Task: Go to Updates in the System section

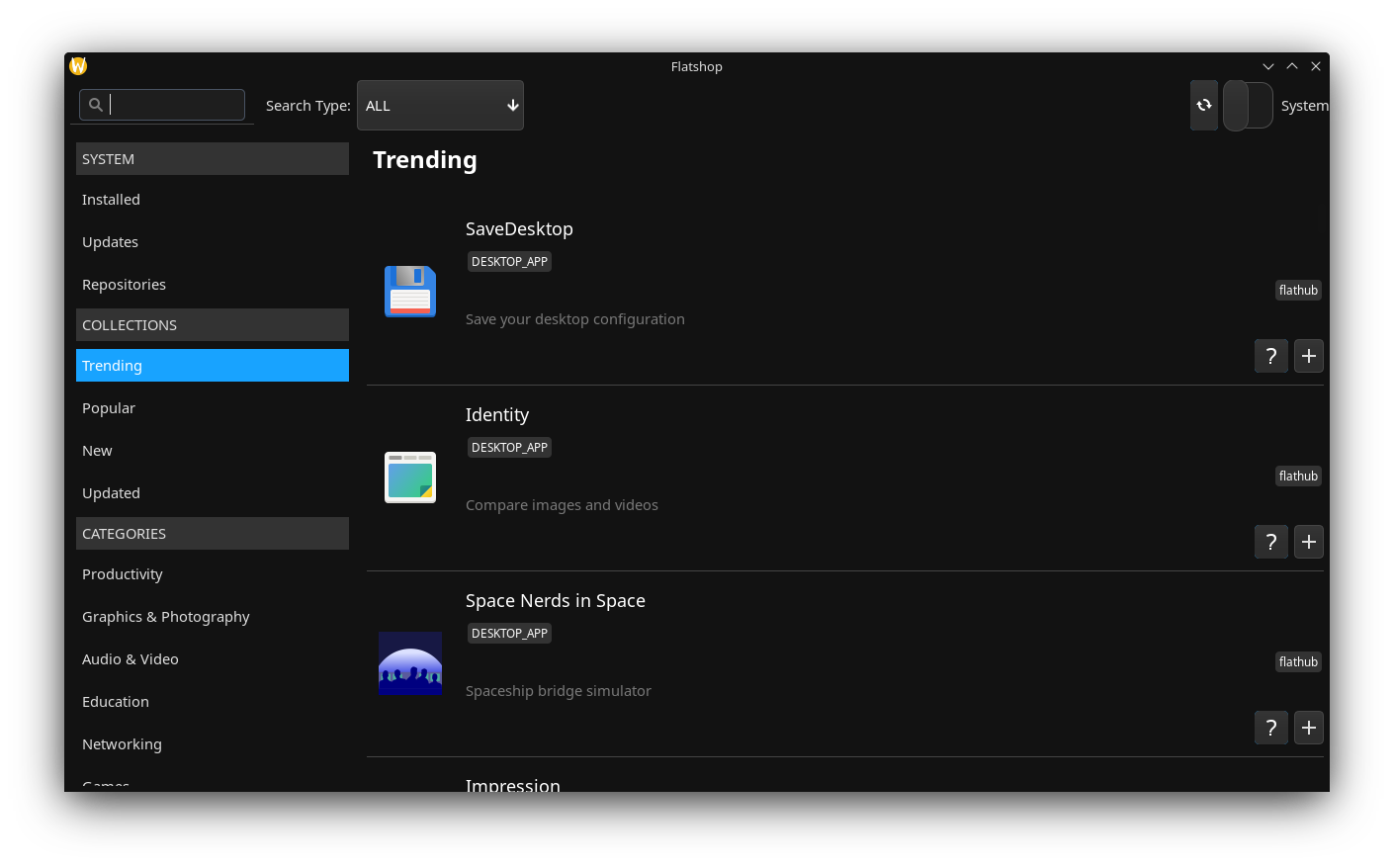Action: 110,241
